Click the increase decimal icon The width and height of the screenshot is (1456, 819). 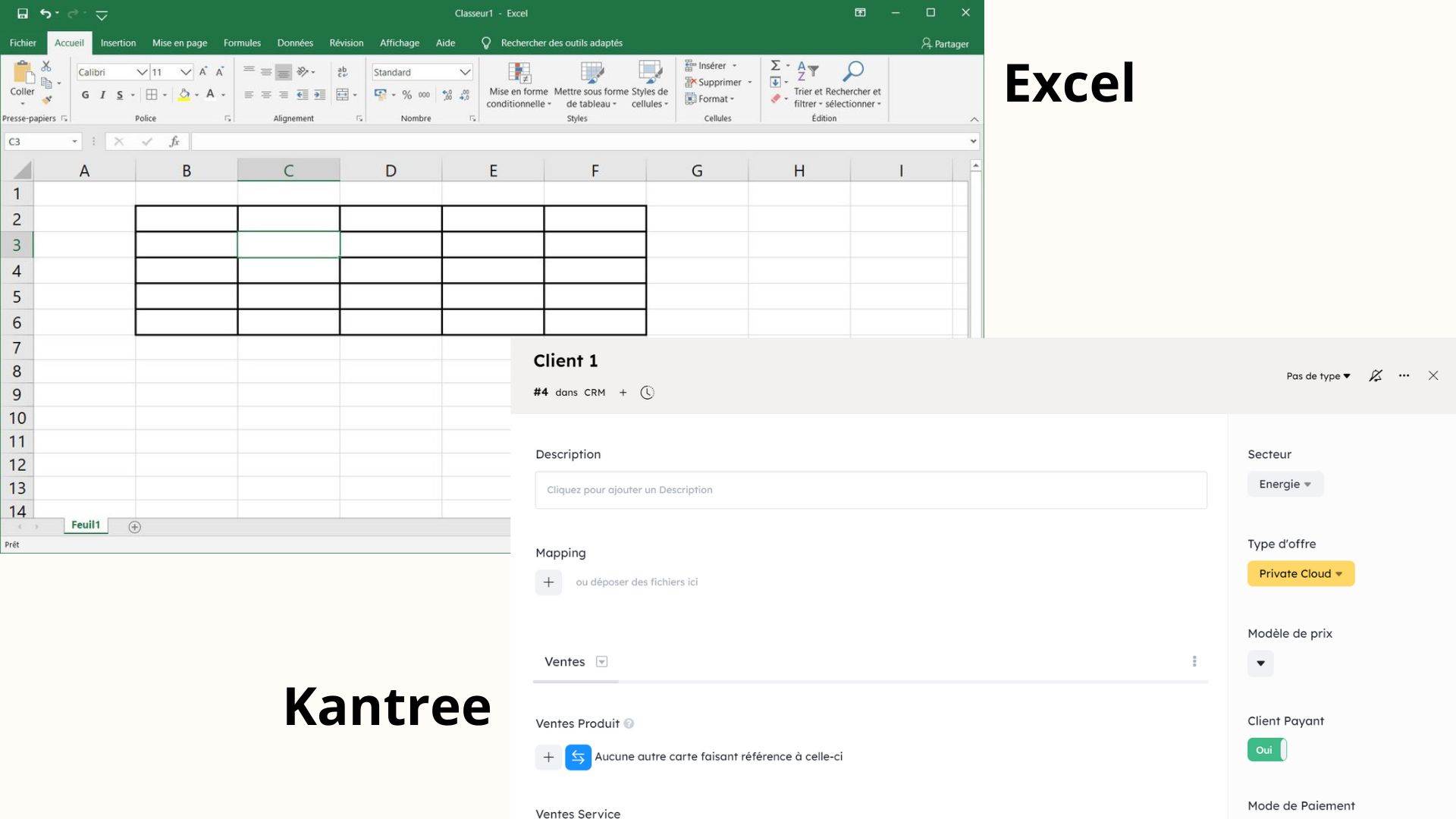(447, 95)
